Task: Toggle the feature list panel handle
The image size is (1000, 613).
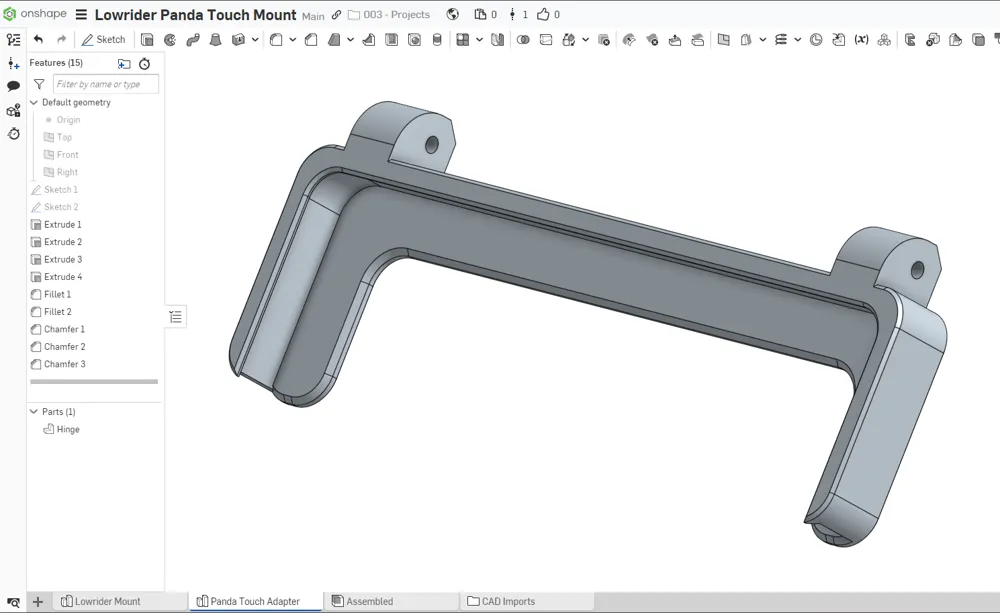Action: point(176,317)
